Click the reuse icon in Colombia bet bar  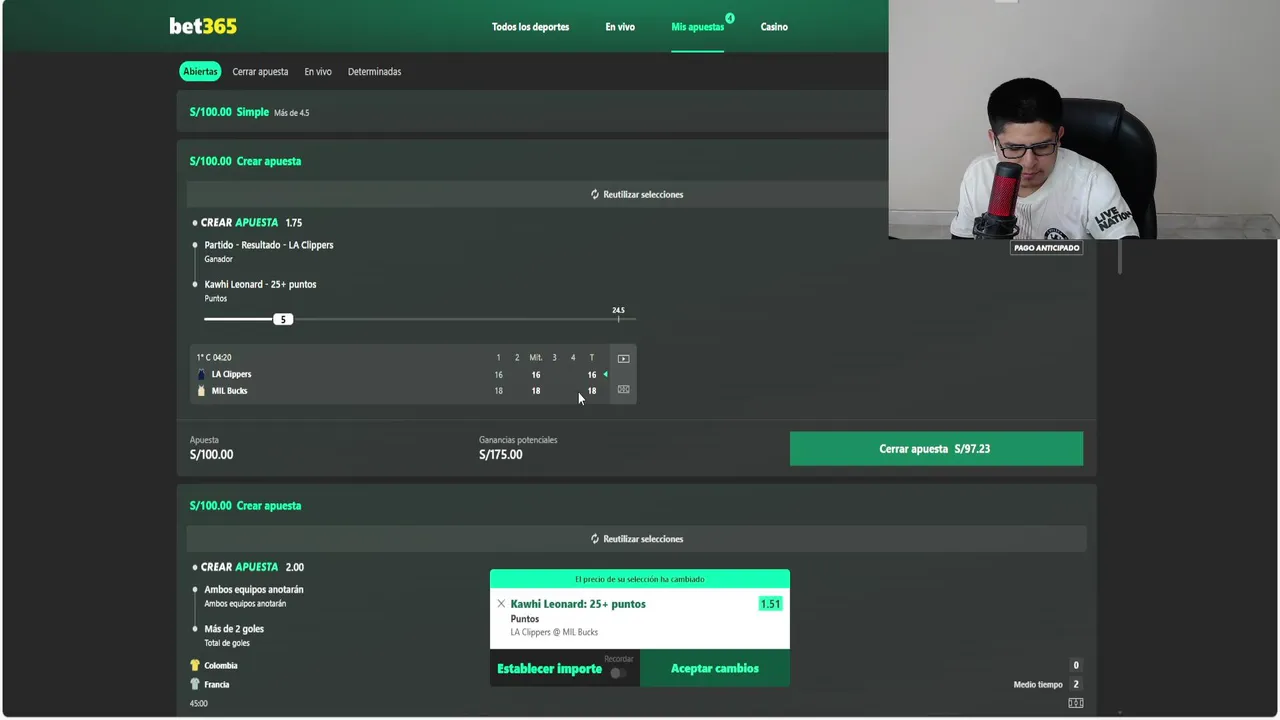coord(595,539)
